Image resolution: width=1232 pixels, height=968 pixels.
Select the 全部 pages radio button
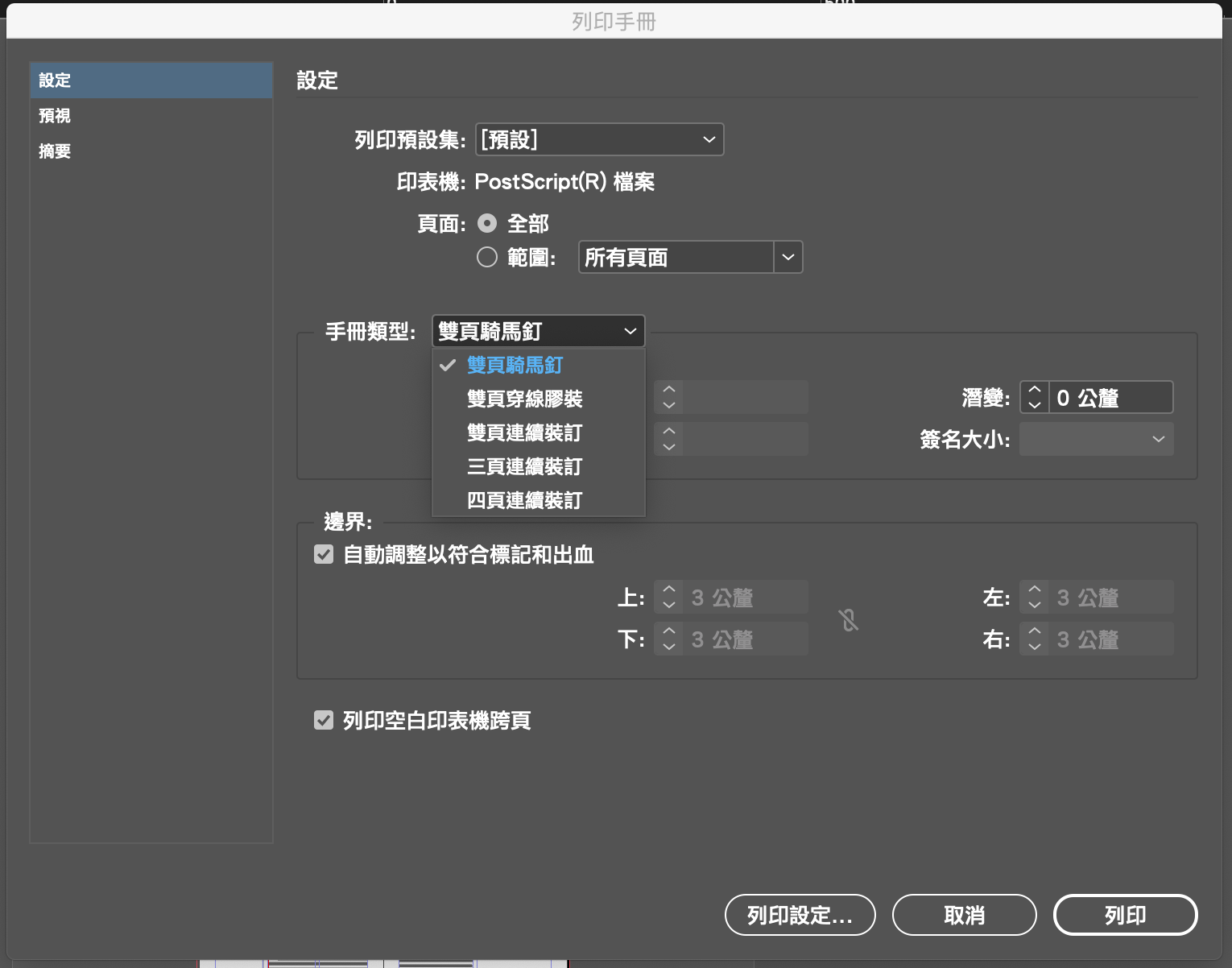487,223
